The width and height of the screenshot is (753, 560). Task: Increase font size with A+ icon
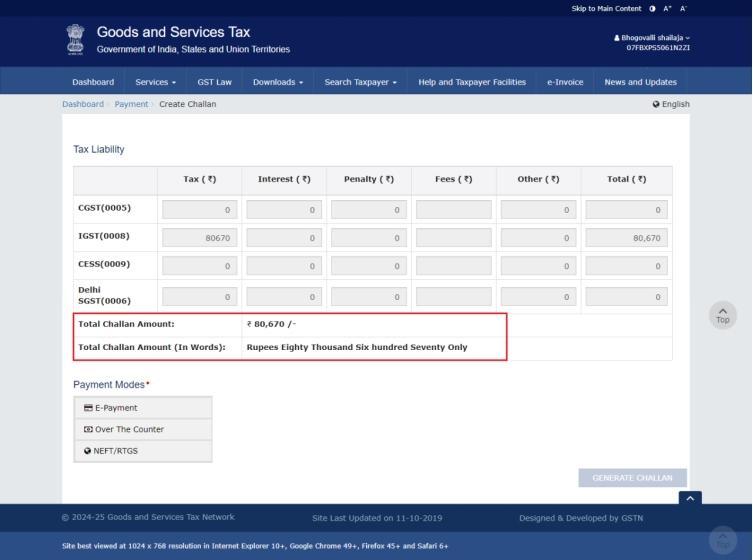[667, 9]
